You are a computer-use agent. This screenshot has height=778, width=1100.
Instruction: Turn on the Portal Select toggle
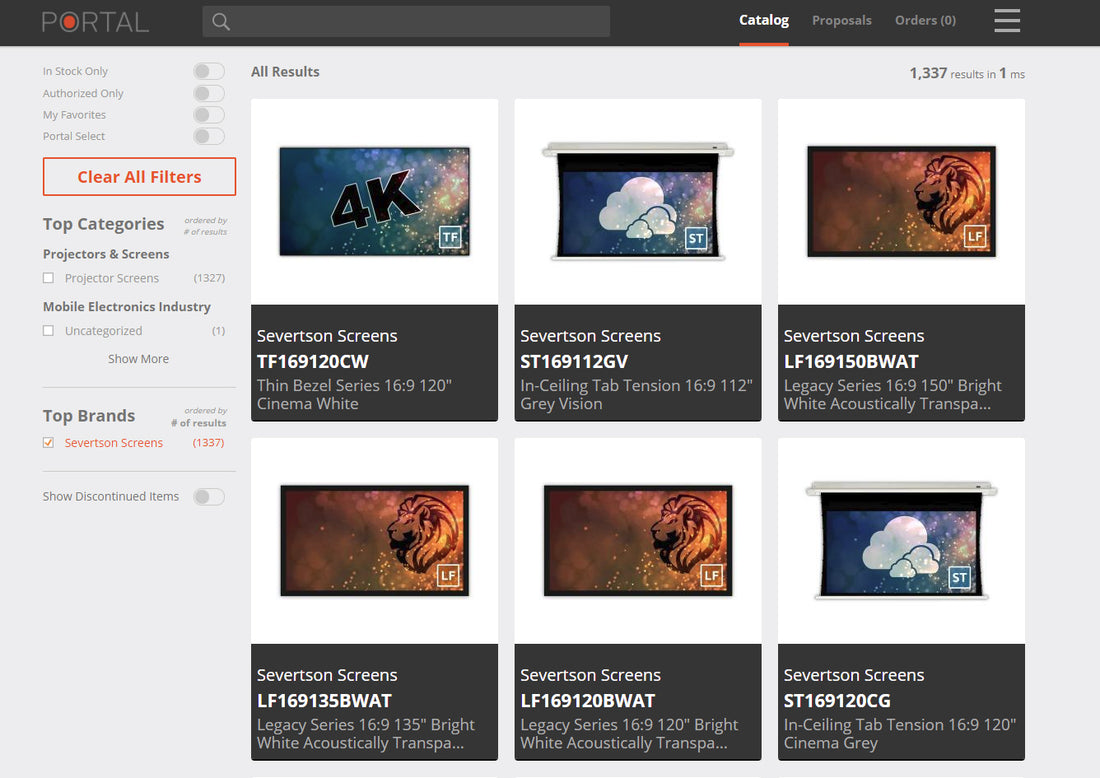pos(208,136)
